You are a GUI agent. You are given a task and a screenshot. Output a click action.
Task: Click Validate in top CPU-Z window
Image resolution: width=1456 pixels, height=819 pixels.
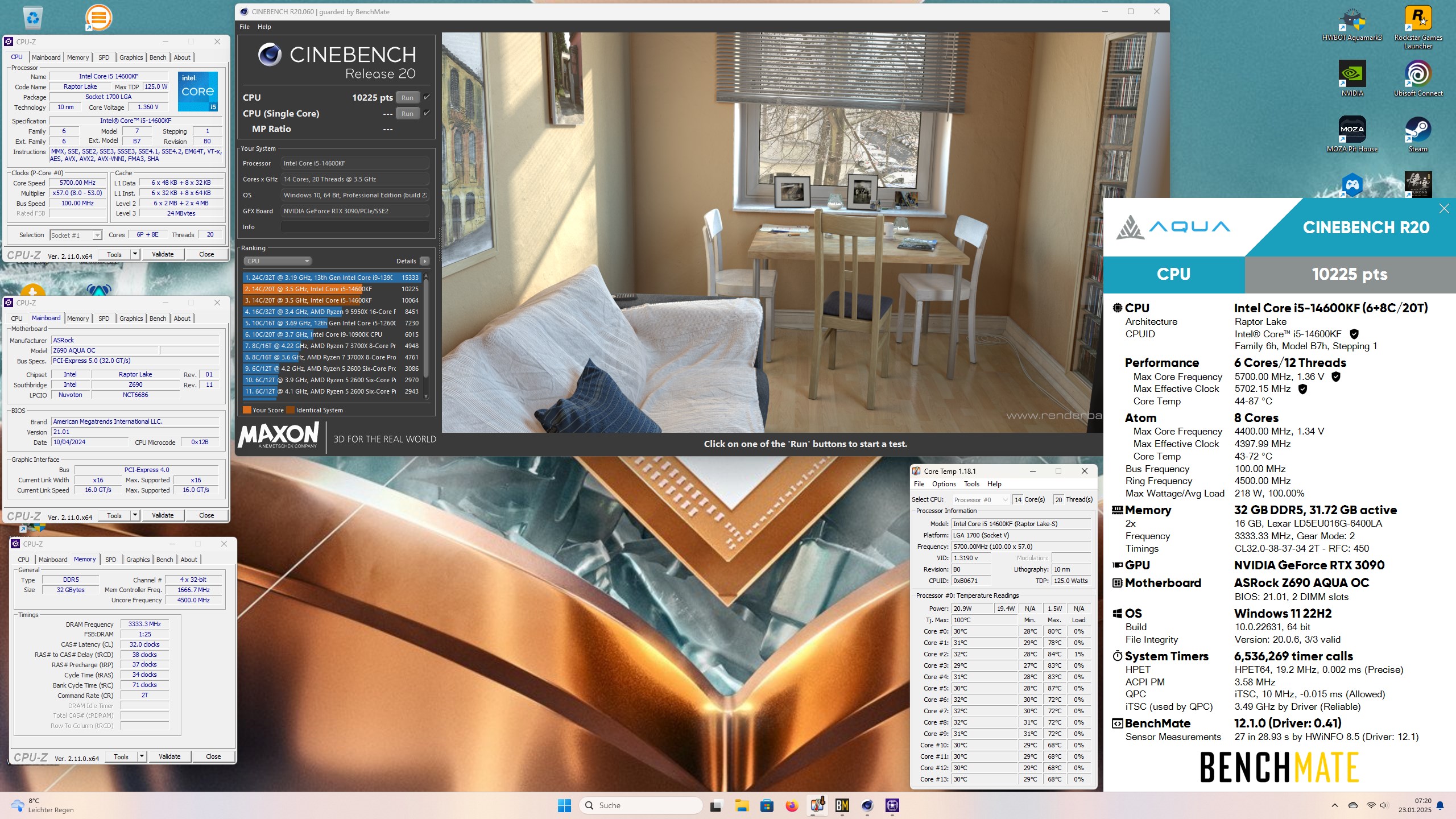click(163, 254)
